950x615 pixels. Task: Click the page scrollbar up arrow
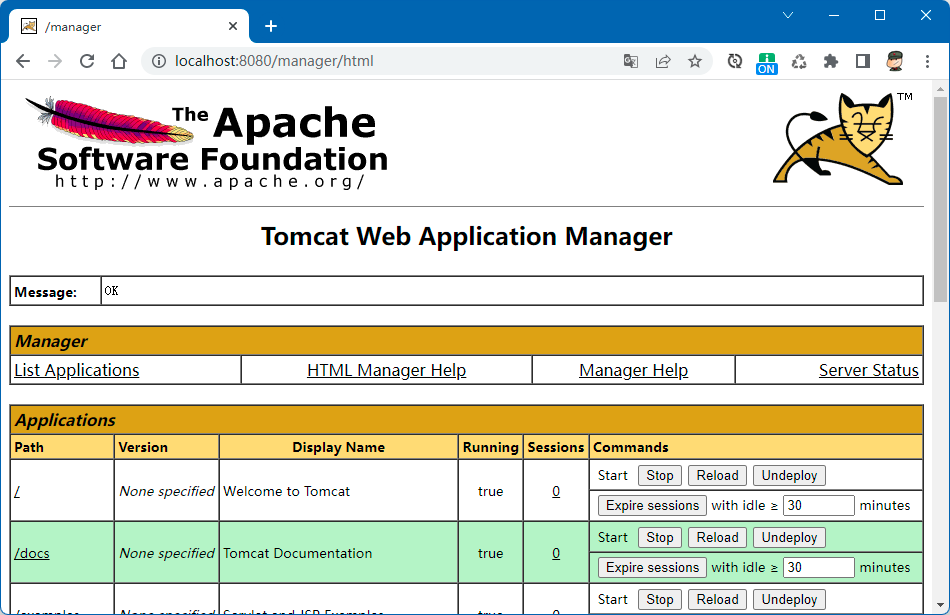(940, 89)
